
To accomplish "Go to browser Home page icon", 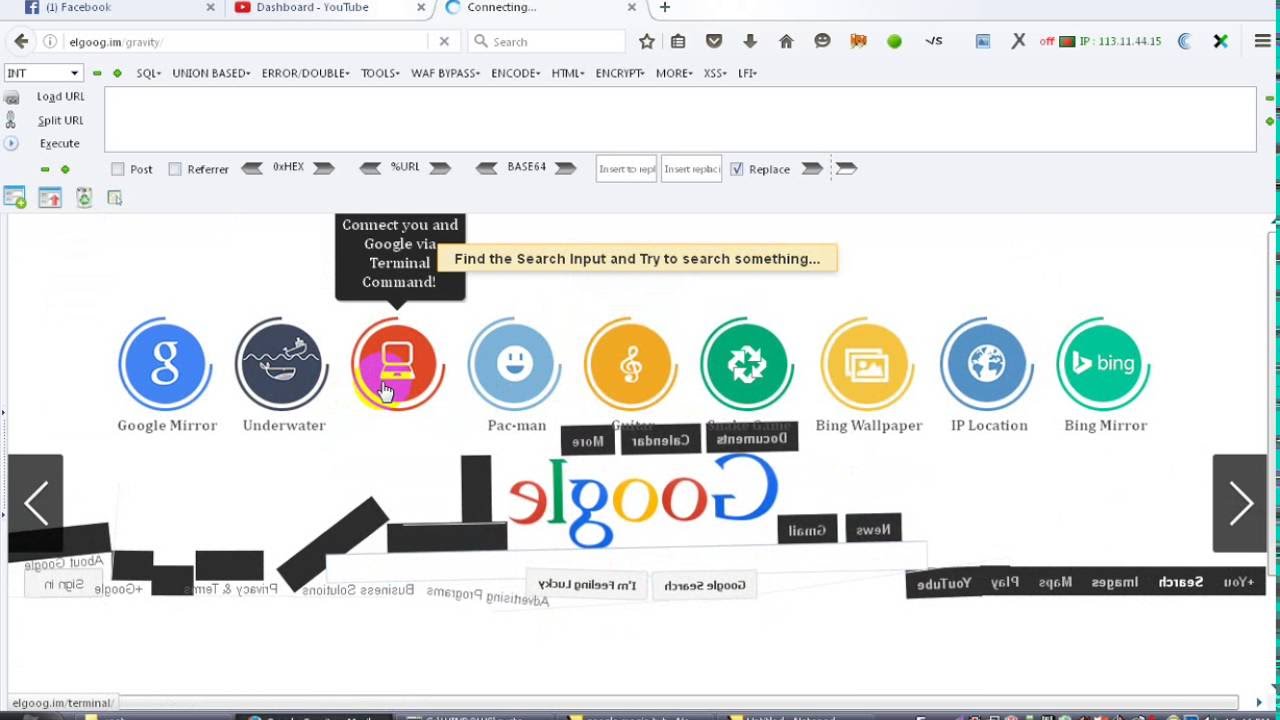I will click(786, 41).
